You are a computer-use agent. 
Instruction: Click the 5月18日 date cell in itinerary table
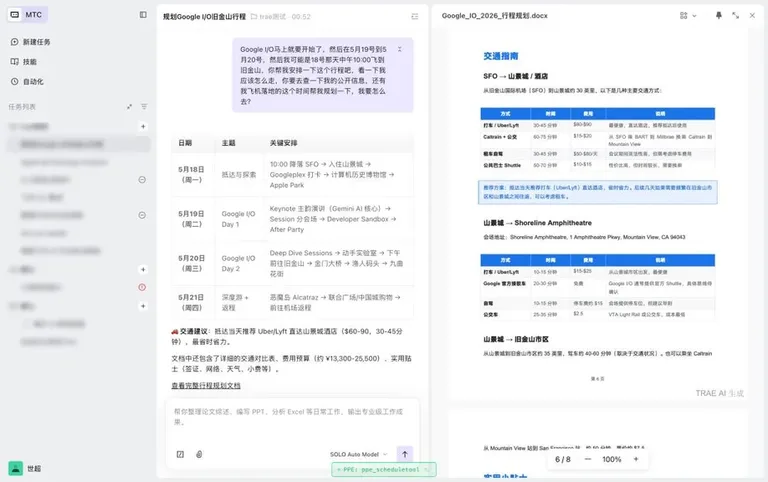(x=191, y=174)
